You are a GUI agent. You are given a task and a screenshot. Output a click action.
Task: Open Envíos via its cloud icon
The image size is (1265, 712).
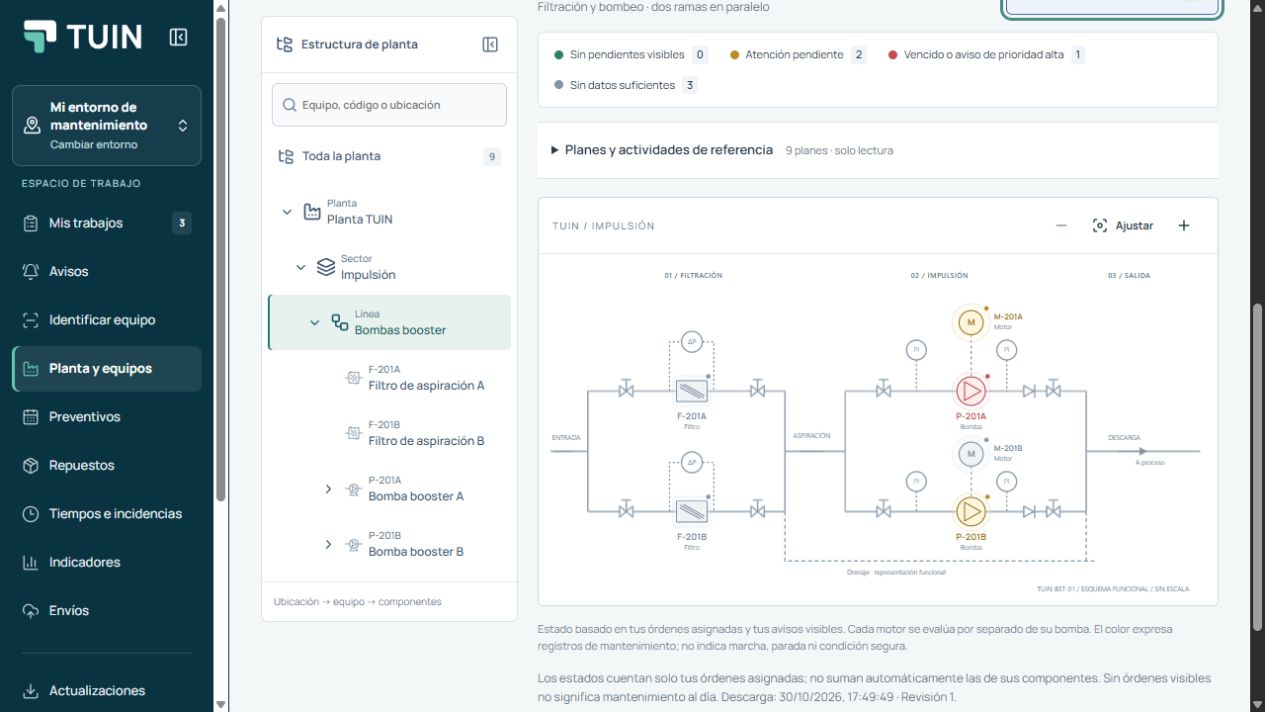pos(30,610)
